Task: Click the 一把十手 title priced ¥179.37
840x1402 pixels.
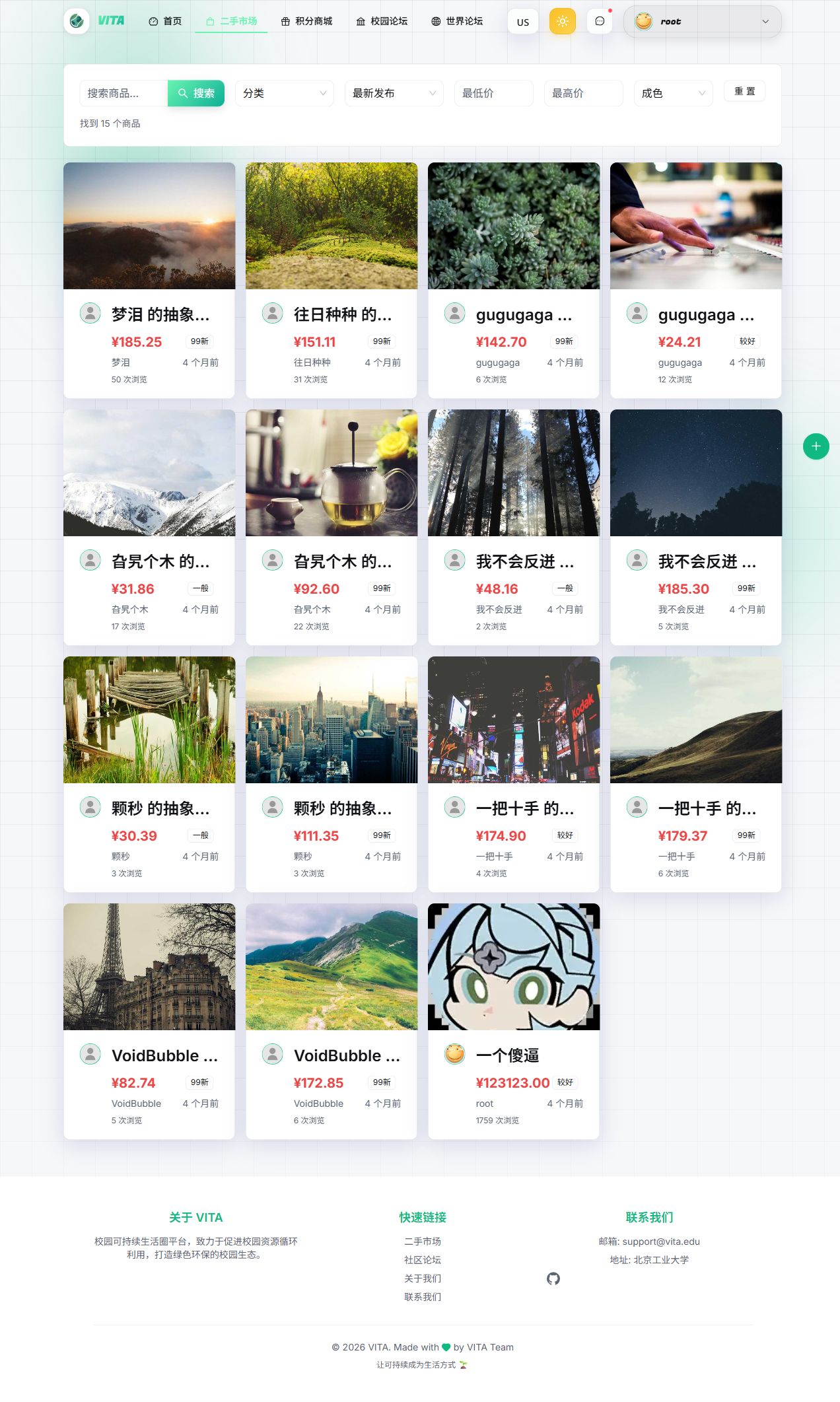Action: 707,808
